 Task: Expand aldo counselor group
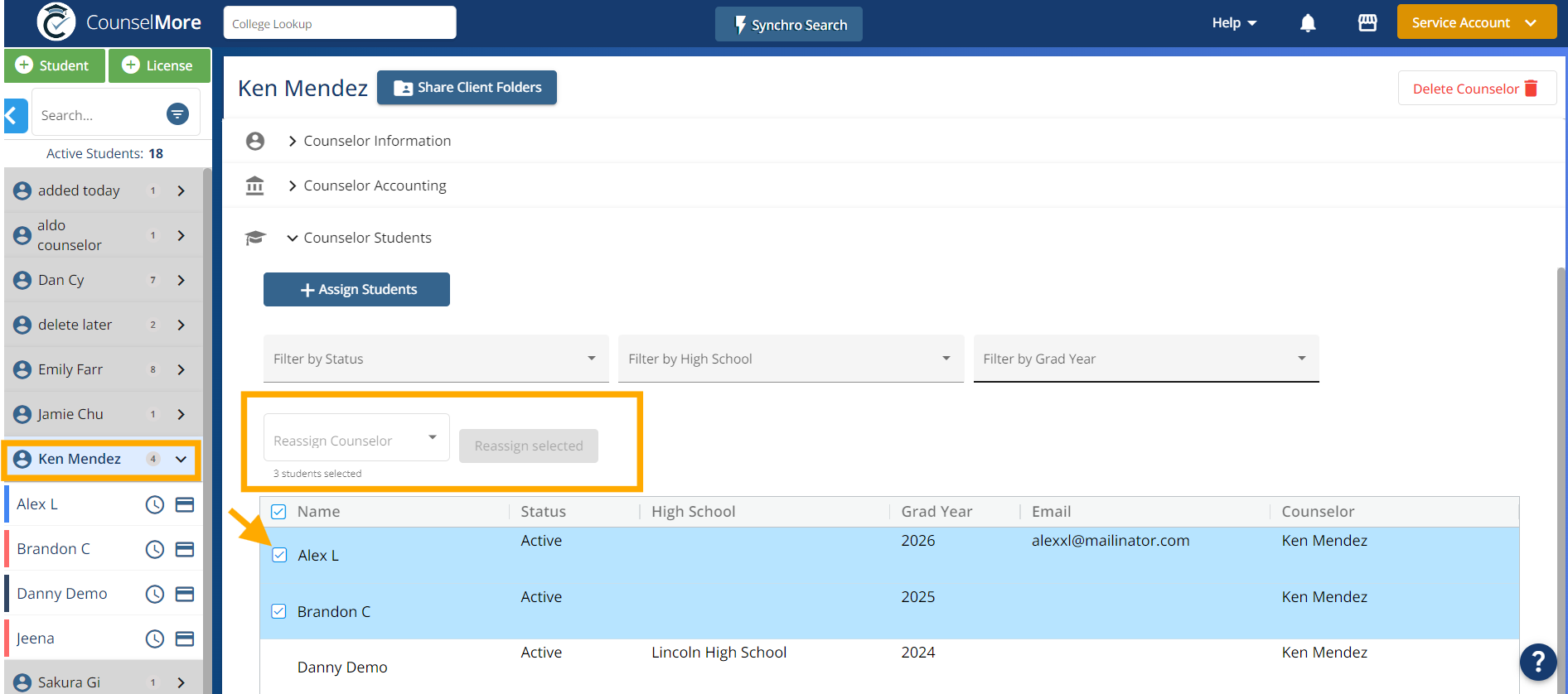click(181, 235)
